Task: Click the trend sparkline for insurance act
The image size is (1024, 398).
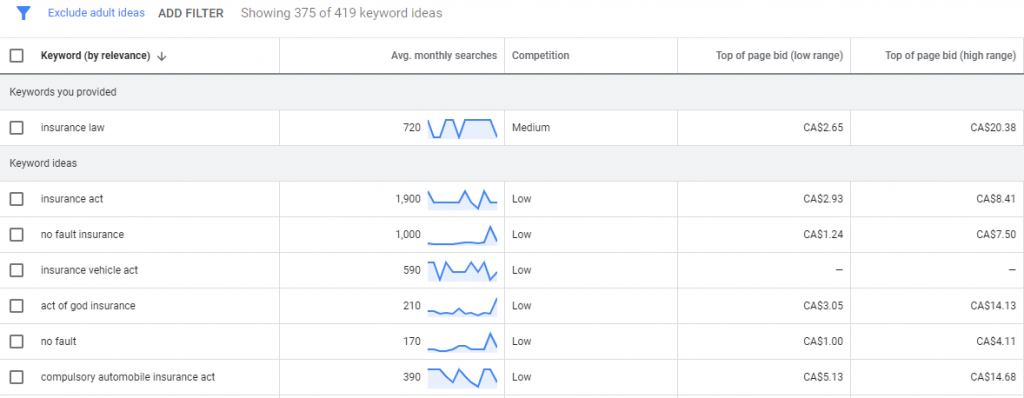Action: tap(462, 199)
